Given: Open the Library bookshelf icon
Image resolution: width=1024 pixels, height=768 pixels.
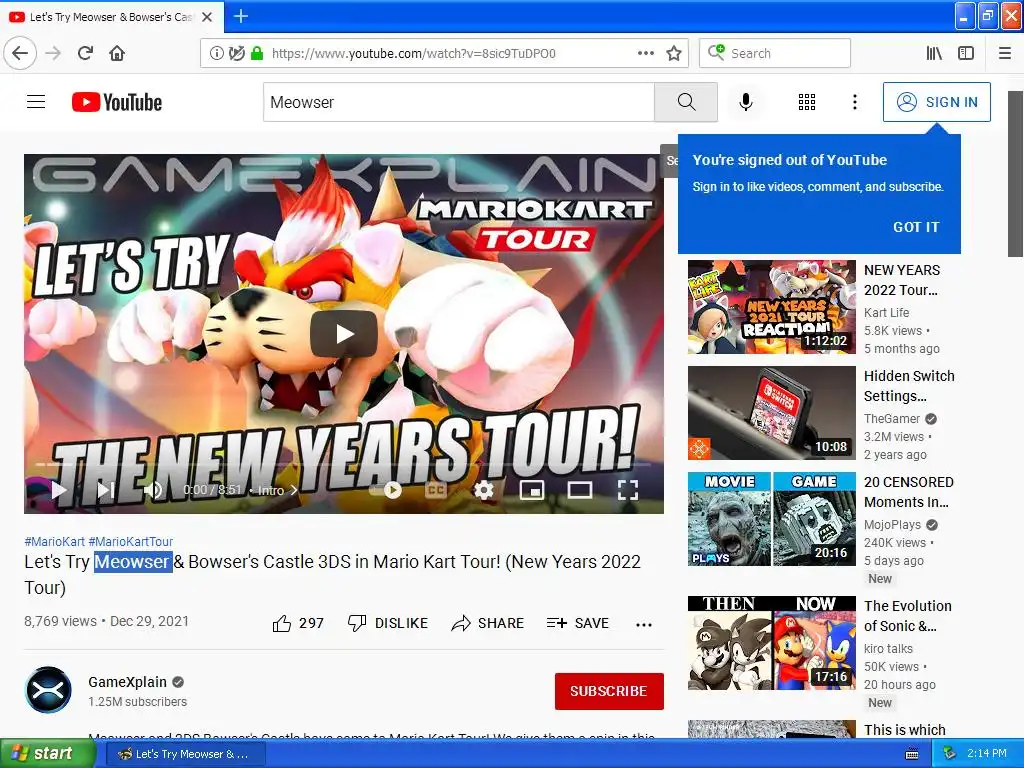Looking at the screenshot, I should 934,53.
